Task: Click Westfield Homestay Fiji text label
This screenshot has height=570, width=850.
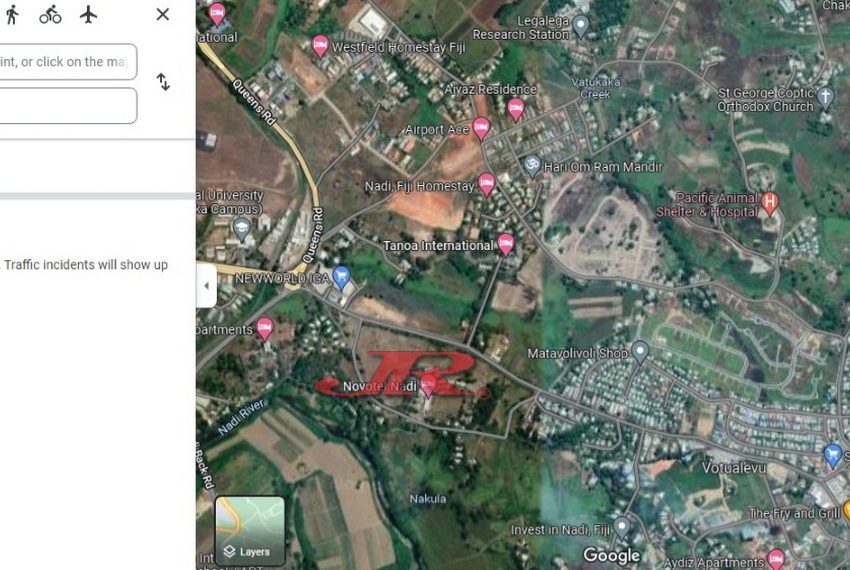Action: point(398,47)
